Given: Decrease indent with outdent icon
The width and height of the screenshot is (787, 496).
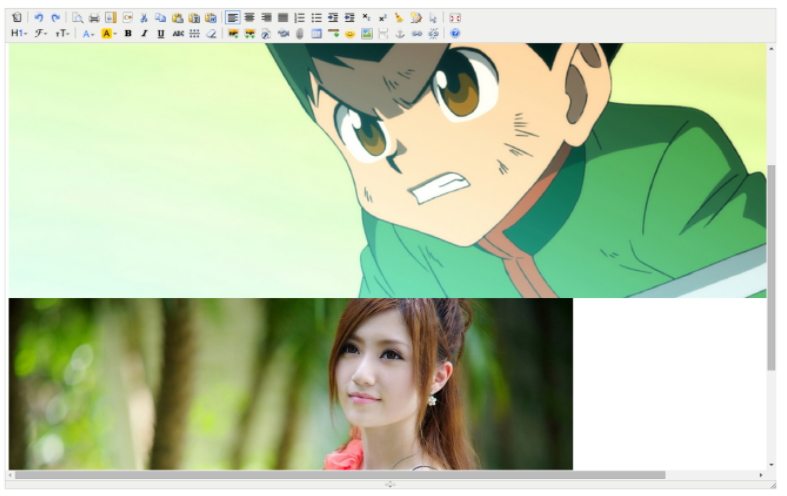Looking at the screenshot, I should coord(350,18).
